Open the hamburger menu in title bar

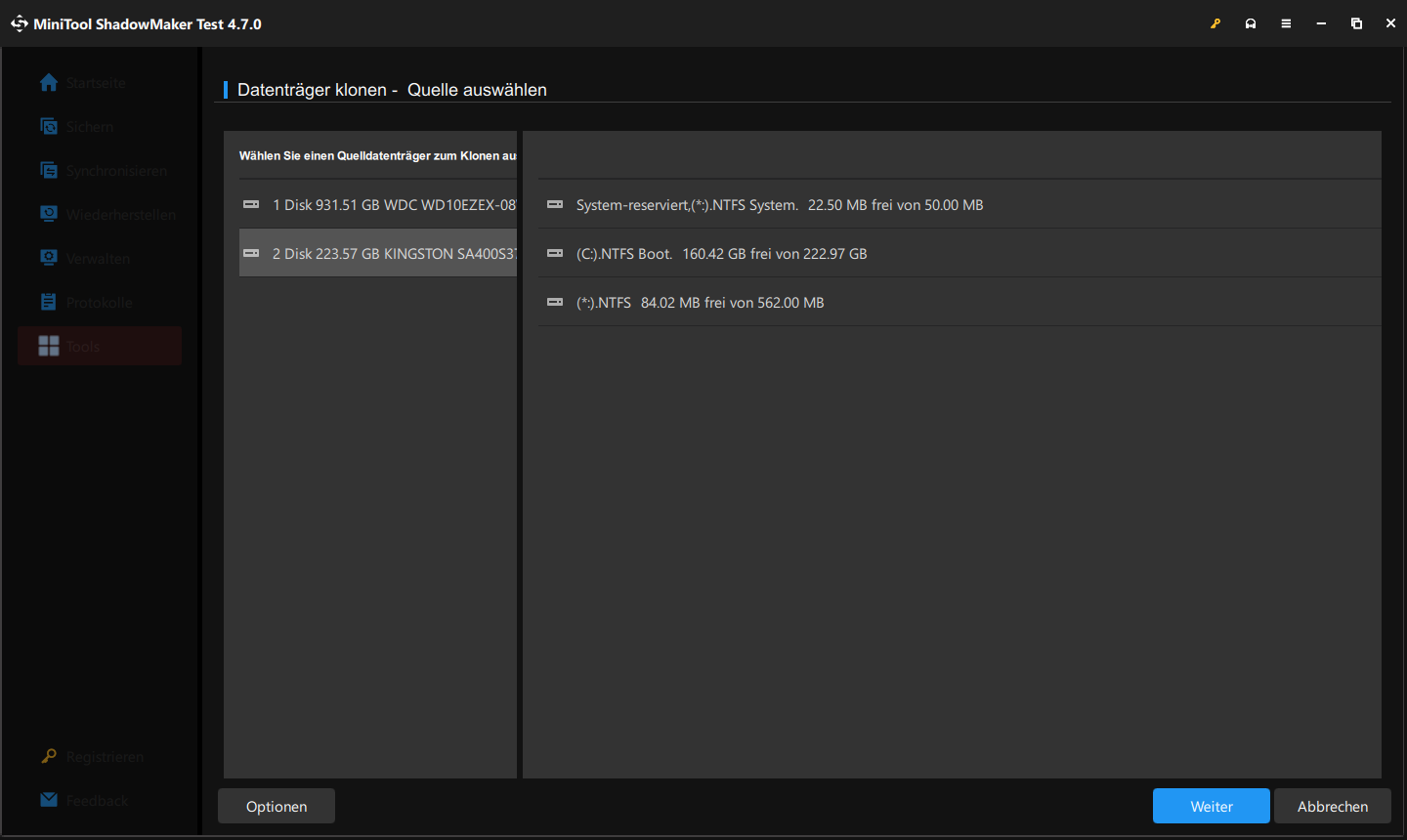1286,23
